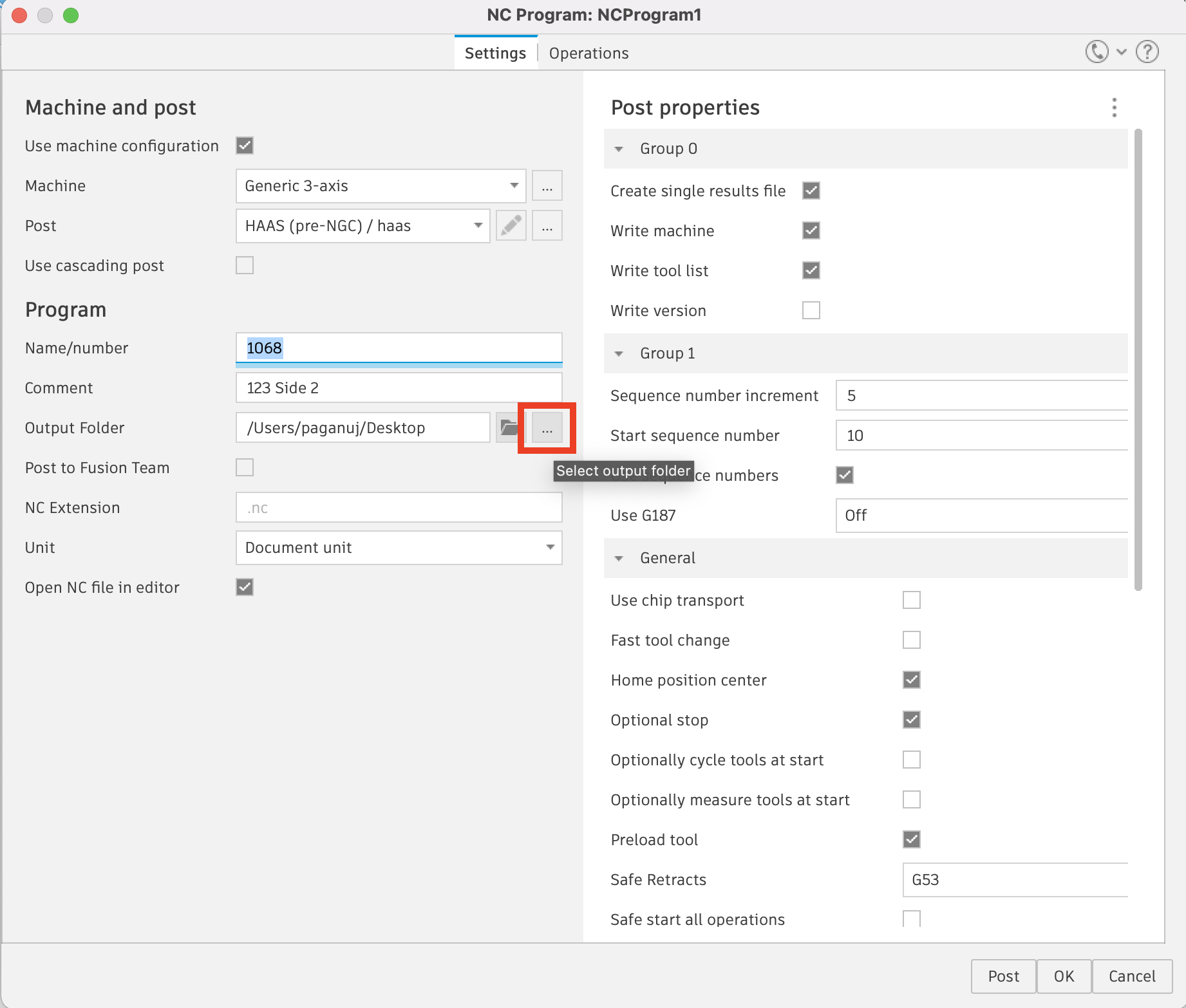Click the help question mark icon

click(x=1147, y=51)
